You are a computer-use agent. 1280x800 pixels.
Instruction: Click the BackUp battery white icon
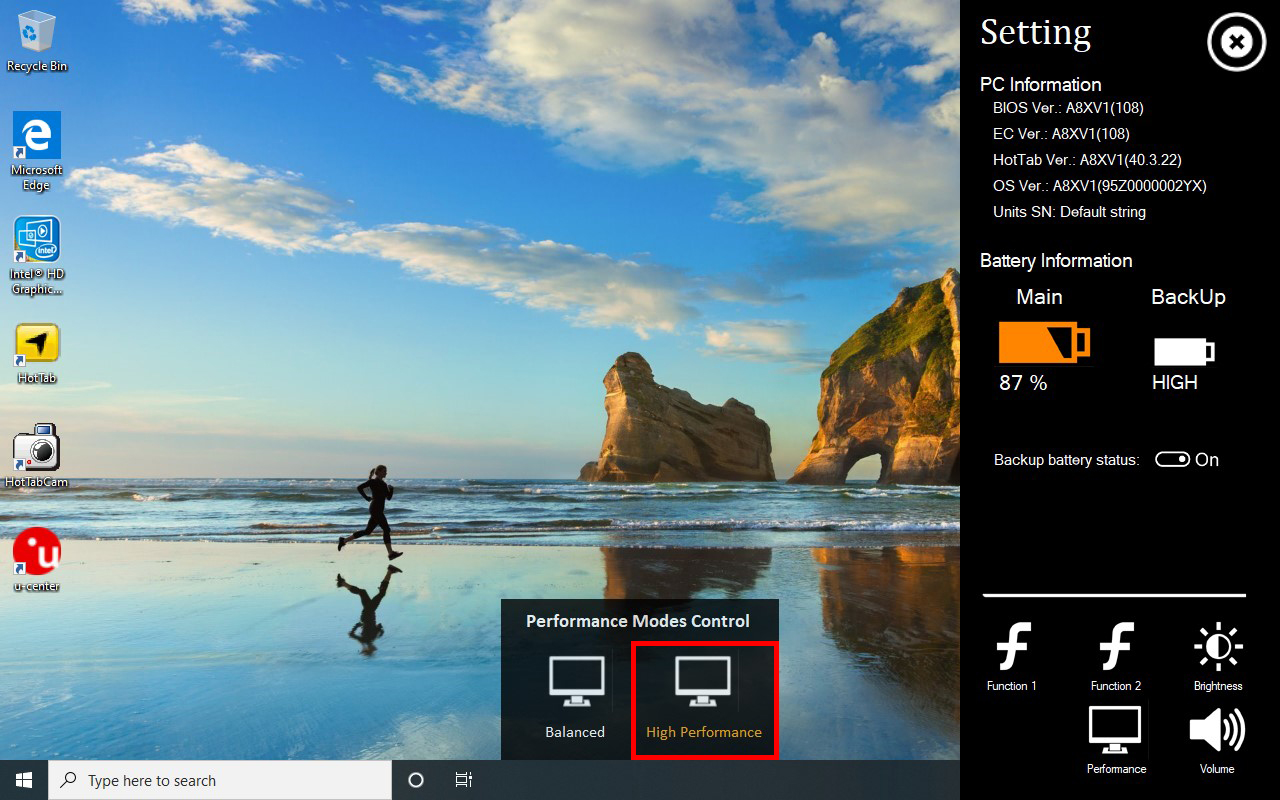coord(1184,351)
